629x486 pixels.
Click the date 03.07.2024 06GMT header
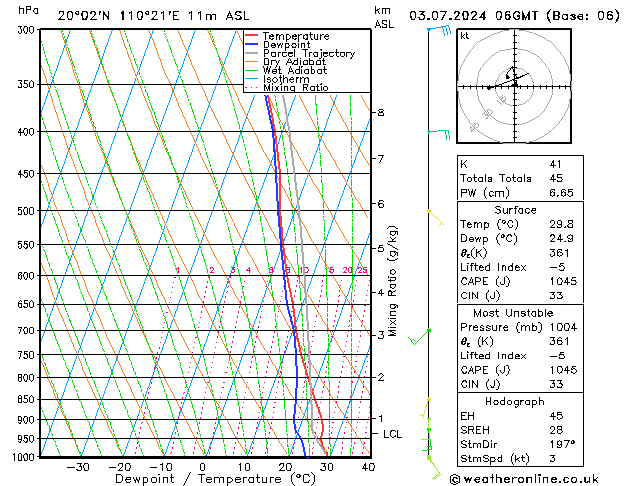(x=473, y=16)
